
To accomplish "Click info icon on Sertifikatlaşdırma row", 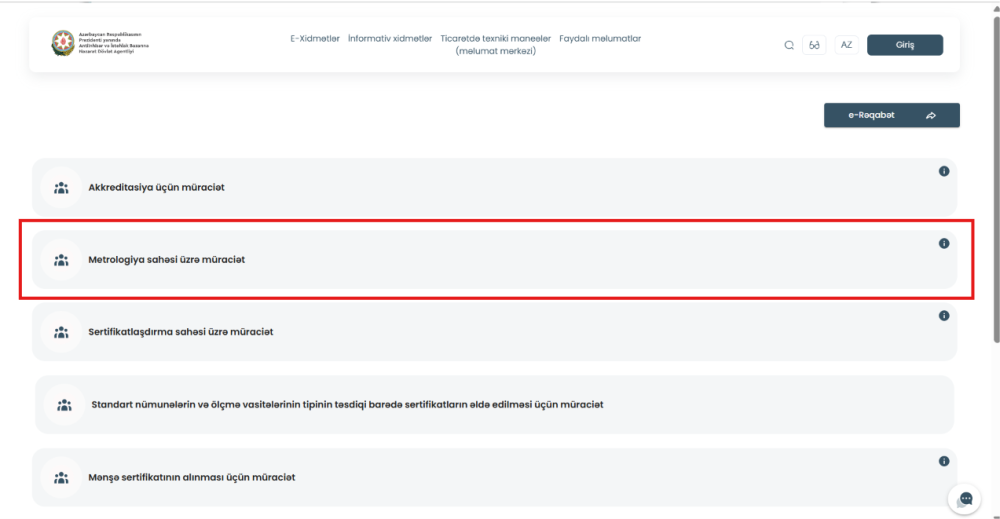I will (x=944, y=316).
